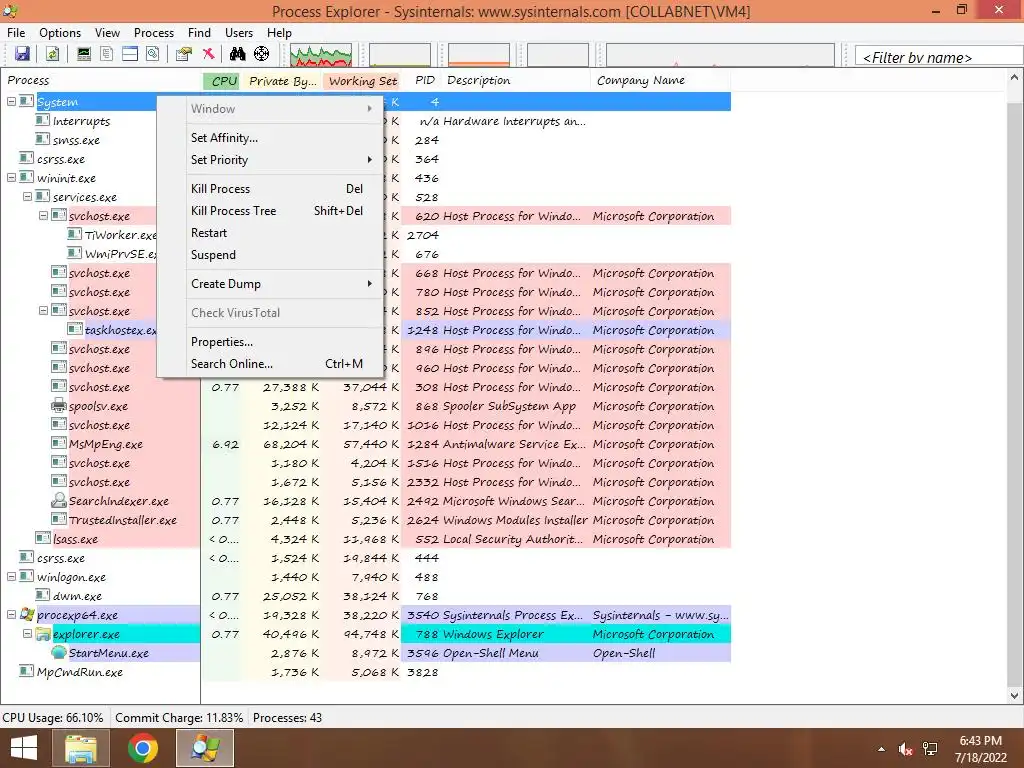Viewport: 1024px width, 768px height.
Task: Show hidden tray icons arrow
Action: coord(882,749)
